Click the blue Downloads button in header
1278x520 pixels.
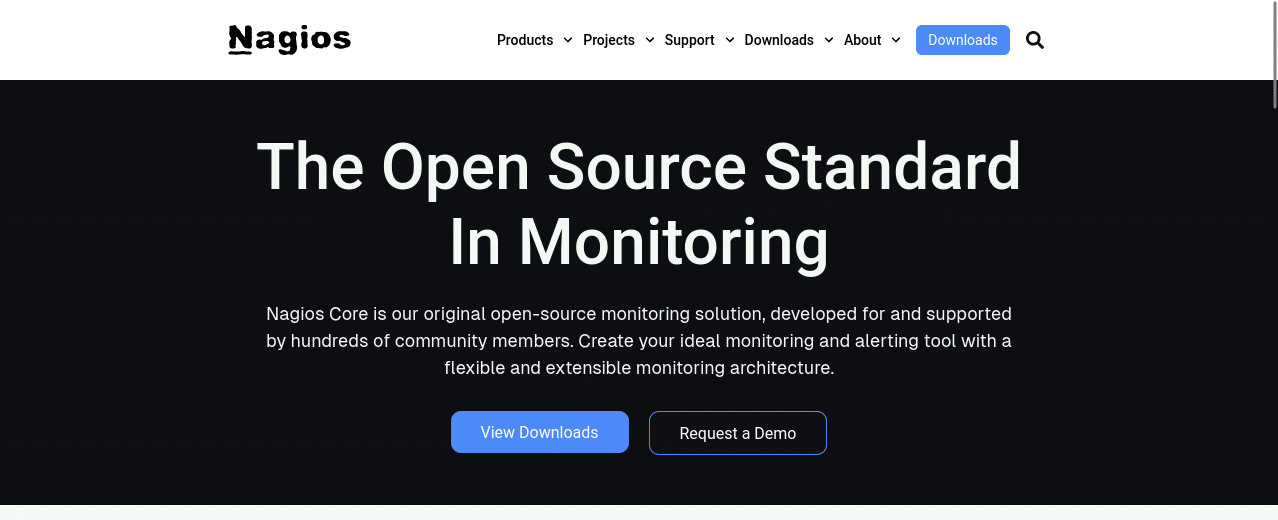coord(963,40)
